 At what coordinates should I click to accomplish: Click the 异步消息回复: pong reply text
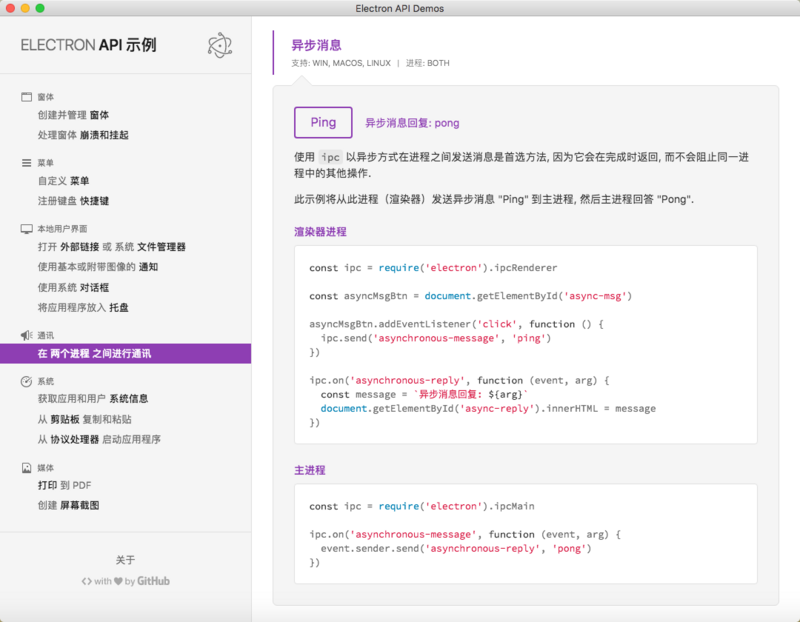pos(412,123)
